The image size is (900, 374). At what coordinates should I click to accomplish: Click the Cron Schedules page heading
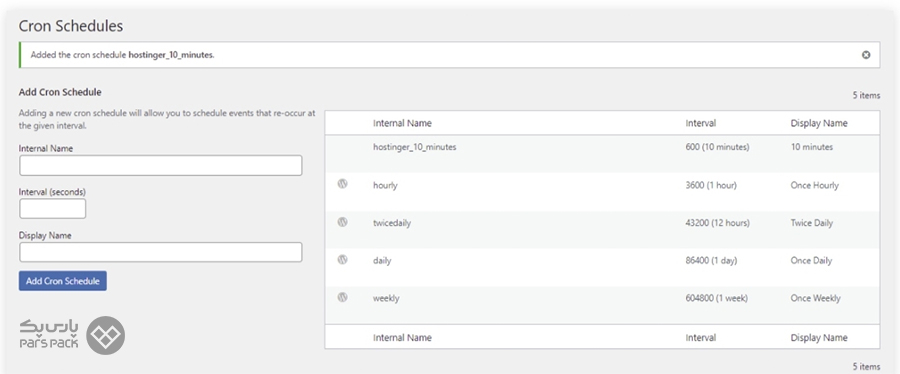pos(71,26)
